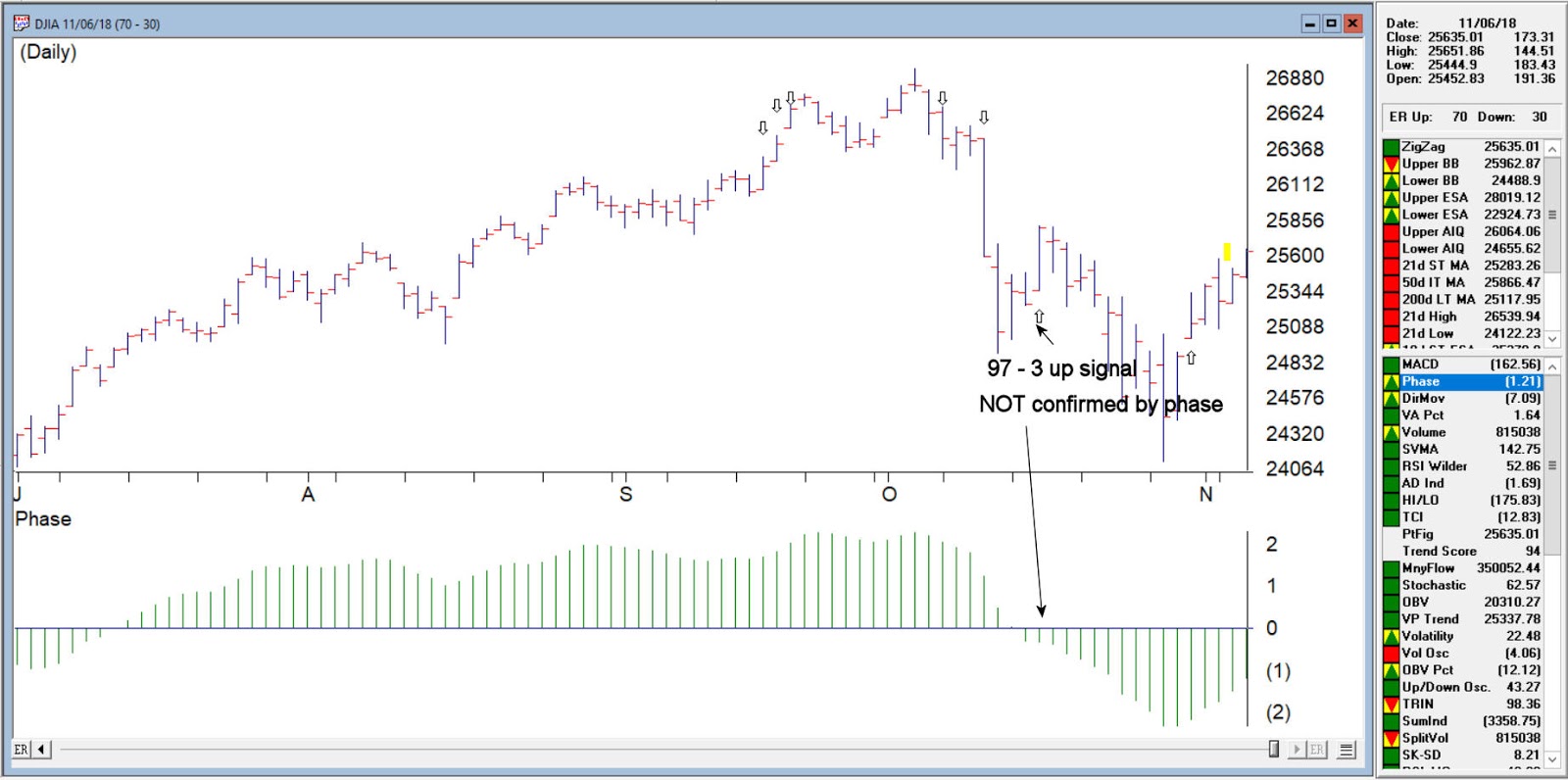Click up signal arrow near late-October low
This screenshot has width=1568, height=780.
1191,358
